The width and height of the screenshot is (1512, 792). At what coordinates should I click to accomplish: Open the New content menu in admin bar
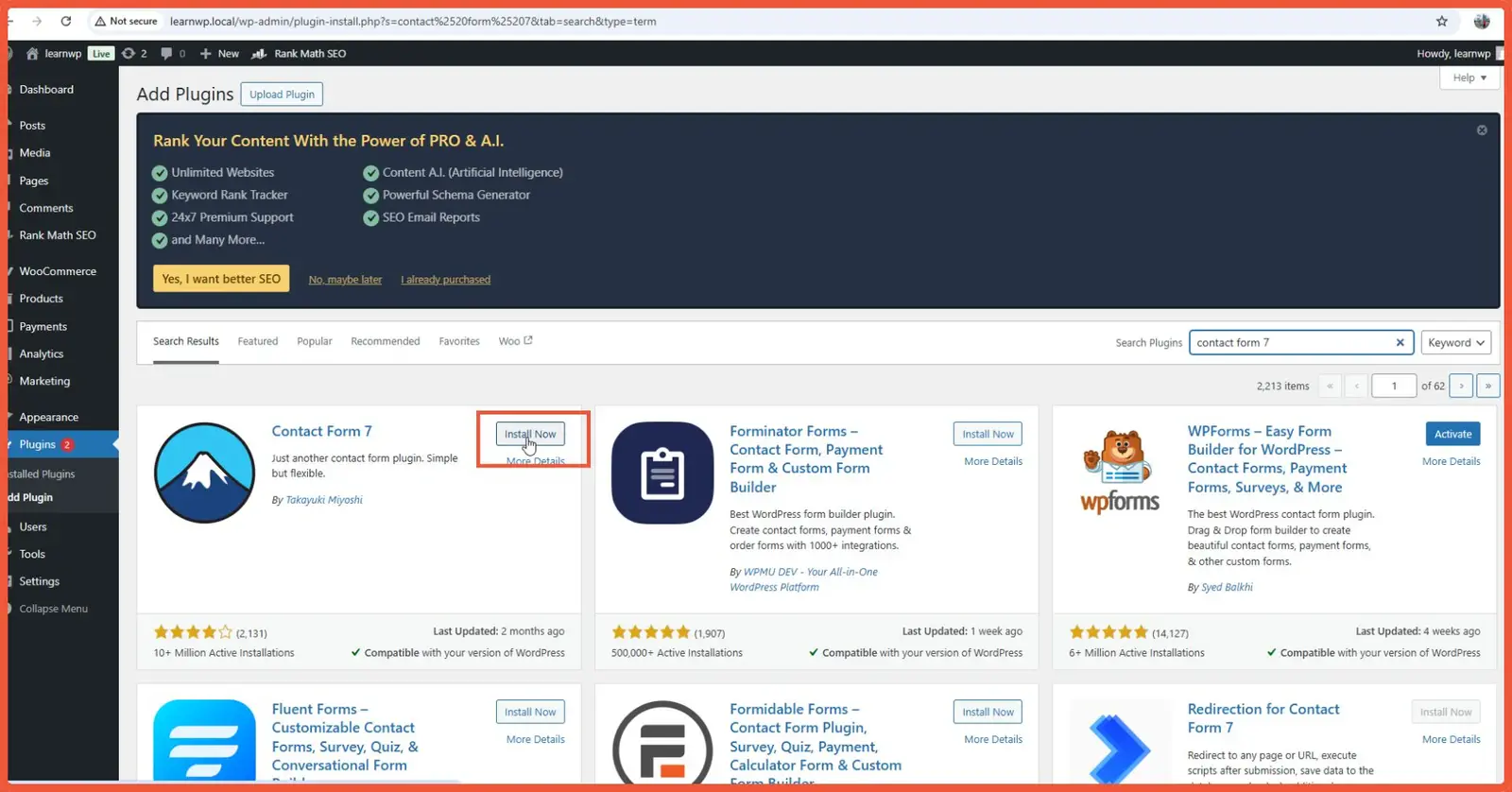tap(219, 54)
